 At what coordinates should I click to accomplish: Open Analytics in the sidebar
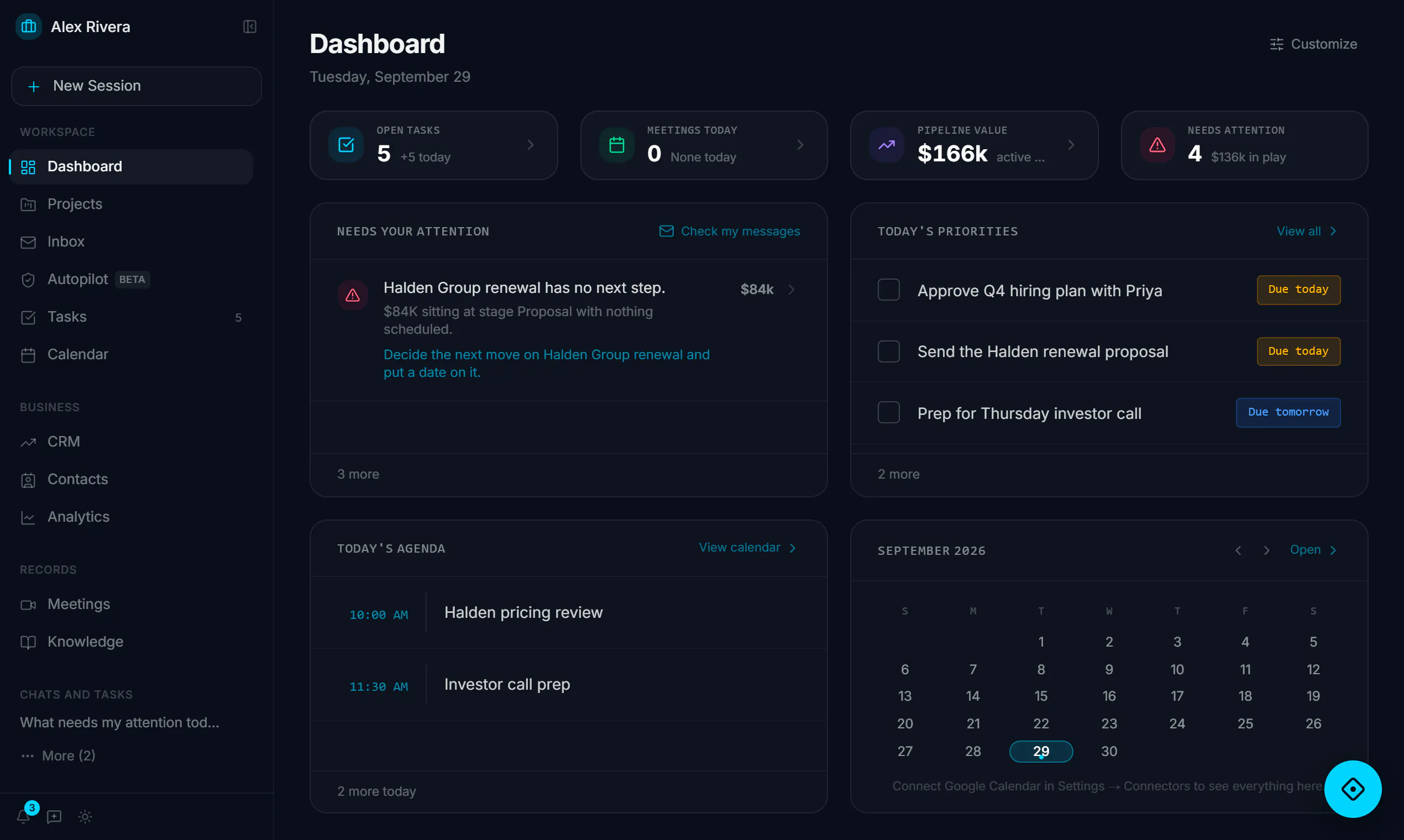coord(132,517)
